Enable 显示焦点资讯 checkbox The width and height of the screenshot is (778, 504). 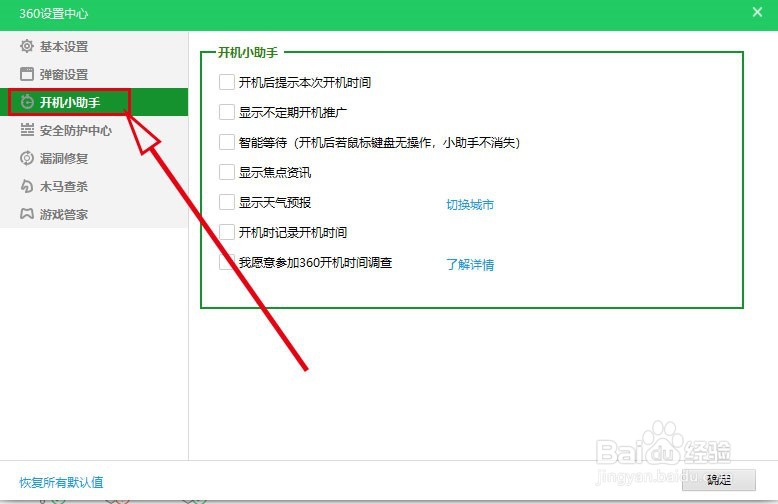pyautogui.click(x=227, y=172)
